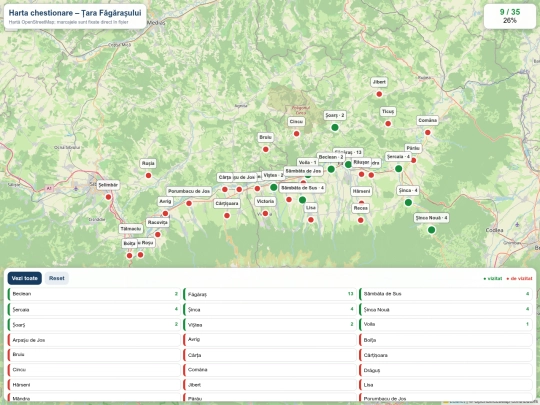The height and width of the screenshot is (405, 540).
Task: Open the red Comăna map marker dot
Action: point(428,133)
